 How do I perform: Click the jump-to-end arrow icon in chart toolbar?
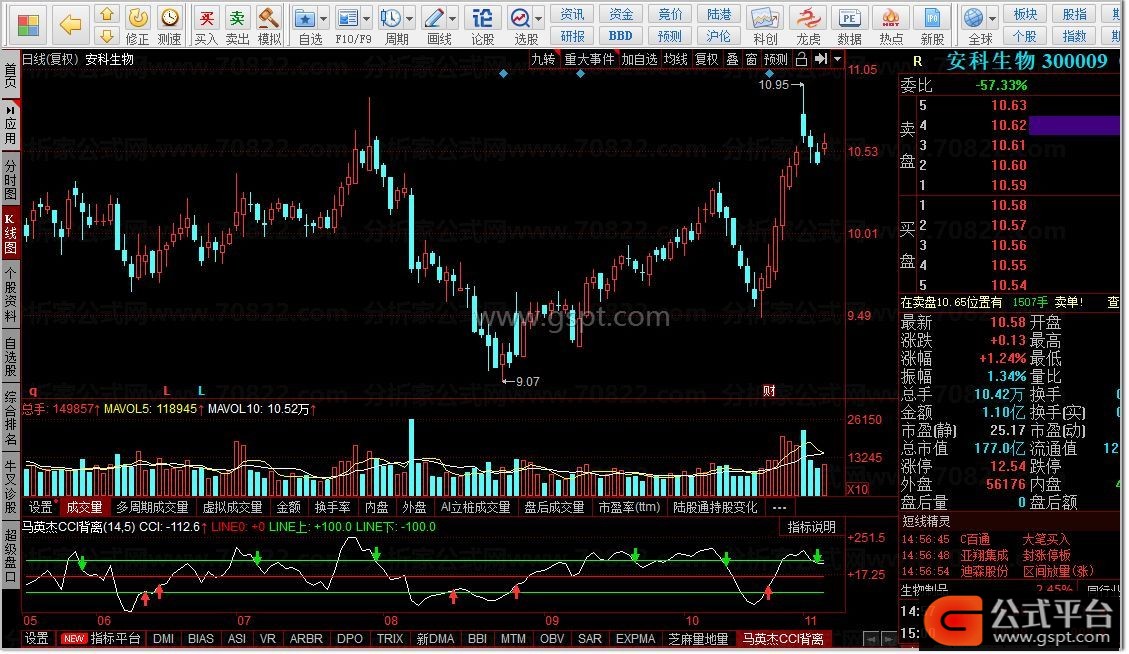pyautogui.click(x=821, y=60)
